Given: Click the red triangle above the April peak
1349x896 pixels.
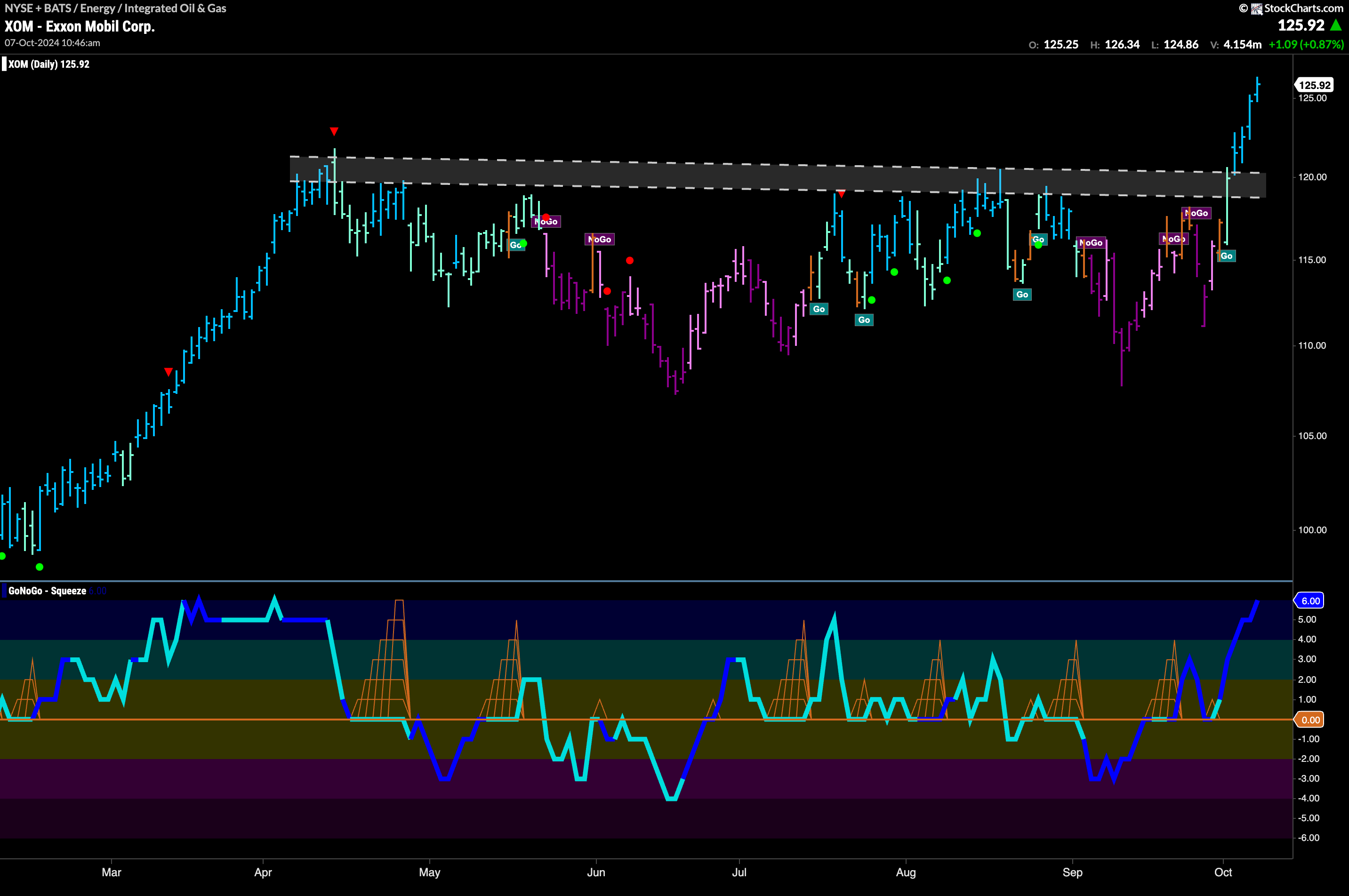Looking at the screenshot, I should (334, 132).
